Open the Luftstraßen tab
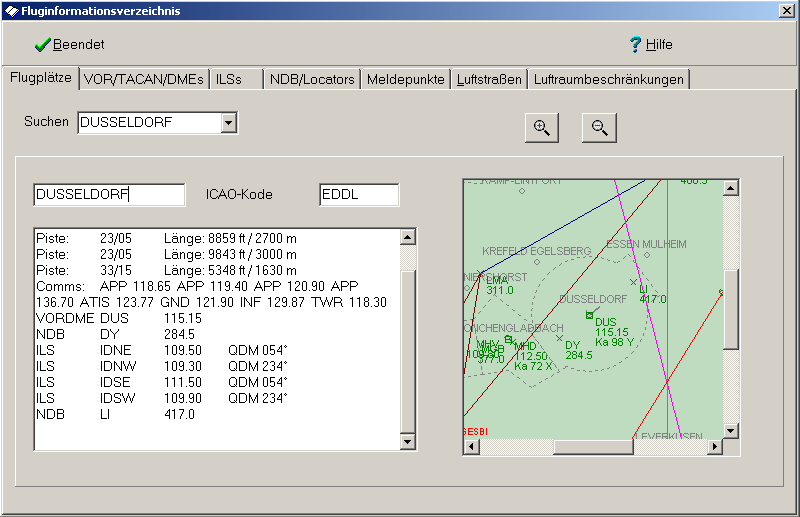 click(489, 80)
